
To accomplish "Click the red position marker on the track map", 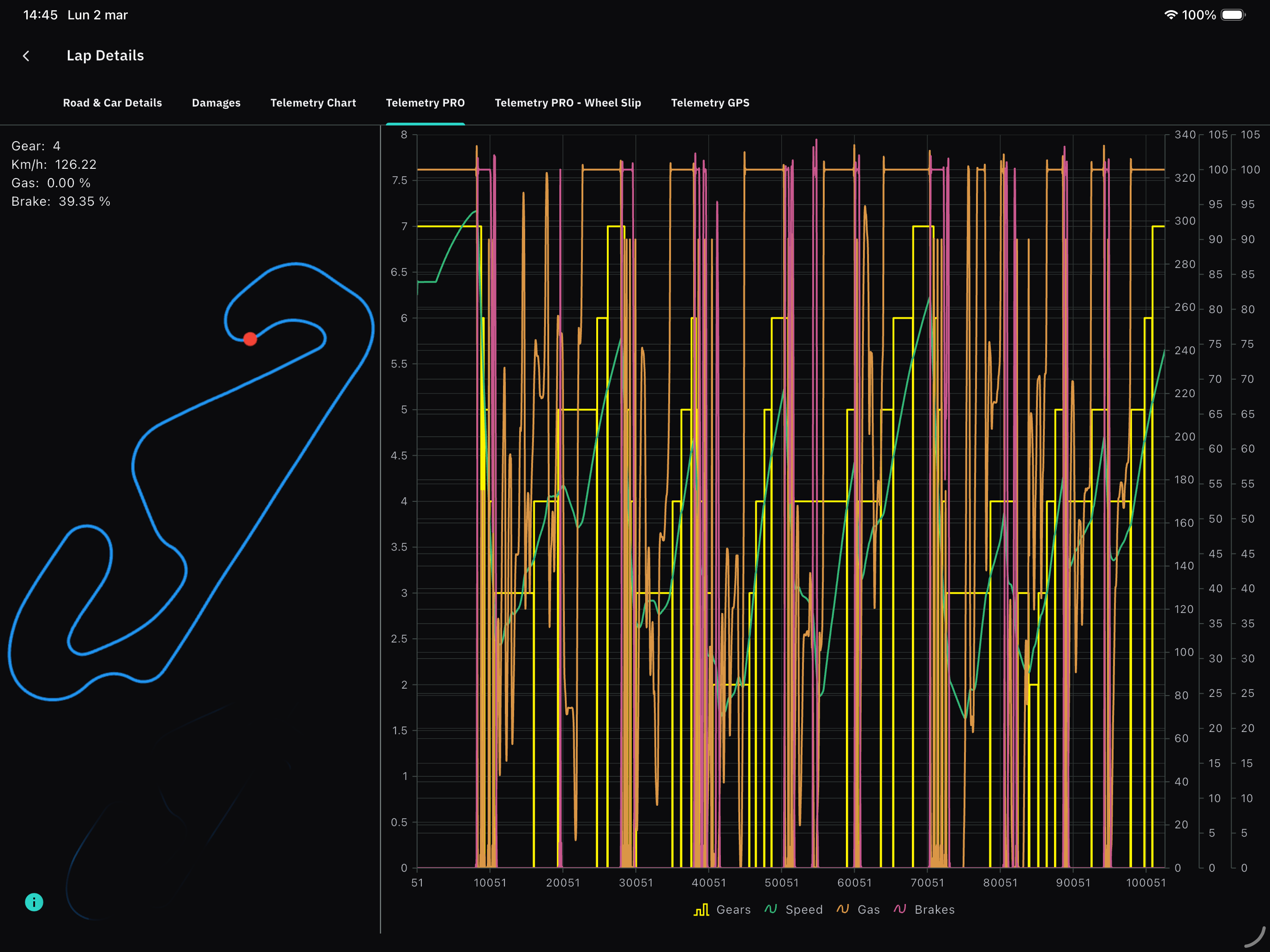I will (x=250, y=339).
